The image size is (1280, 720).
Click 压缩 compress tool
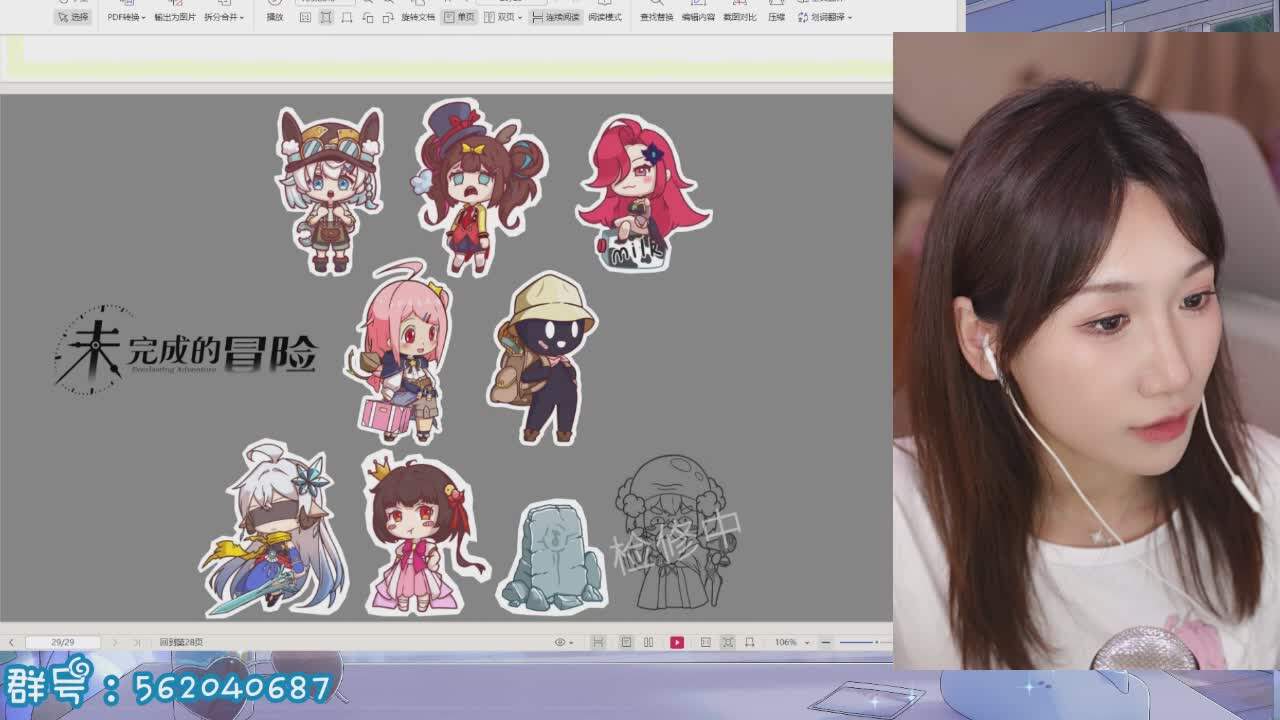click(x=776, y=17)
